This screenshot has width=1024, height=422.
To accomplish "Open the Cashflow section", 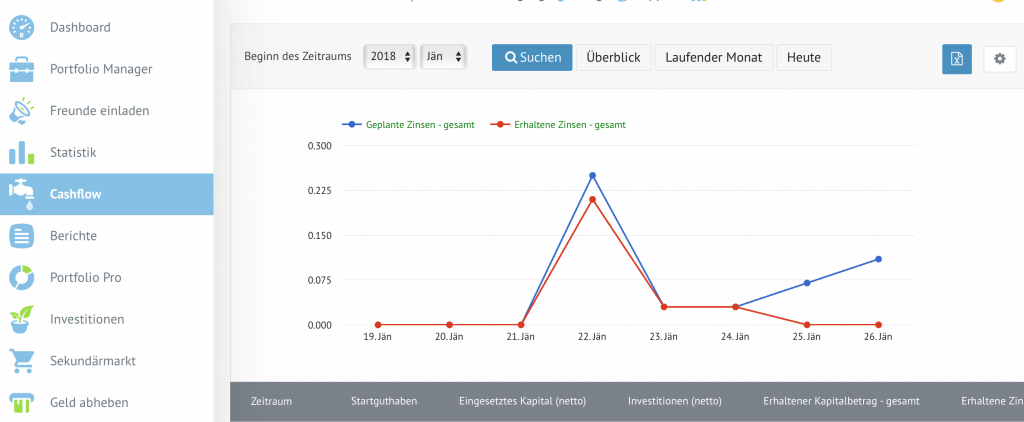I will (x=106, y=194).
